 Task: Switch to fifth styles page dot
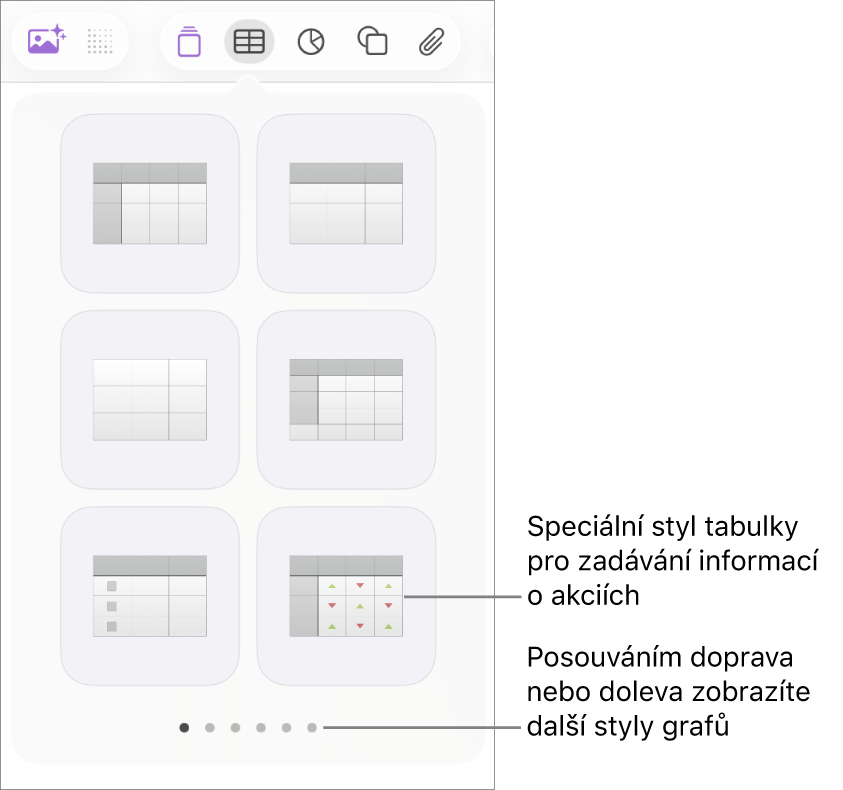coord(286,728)
